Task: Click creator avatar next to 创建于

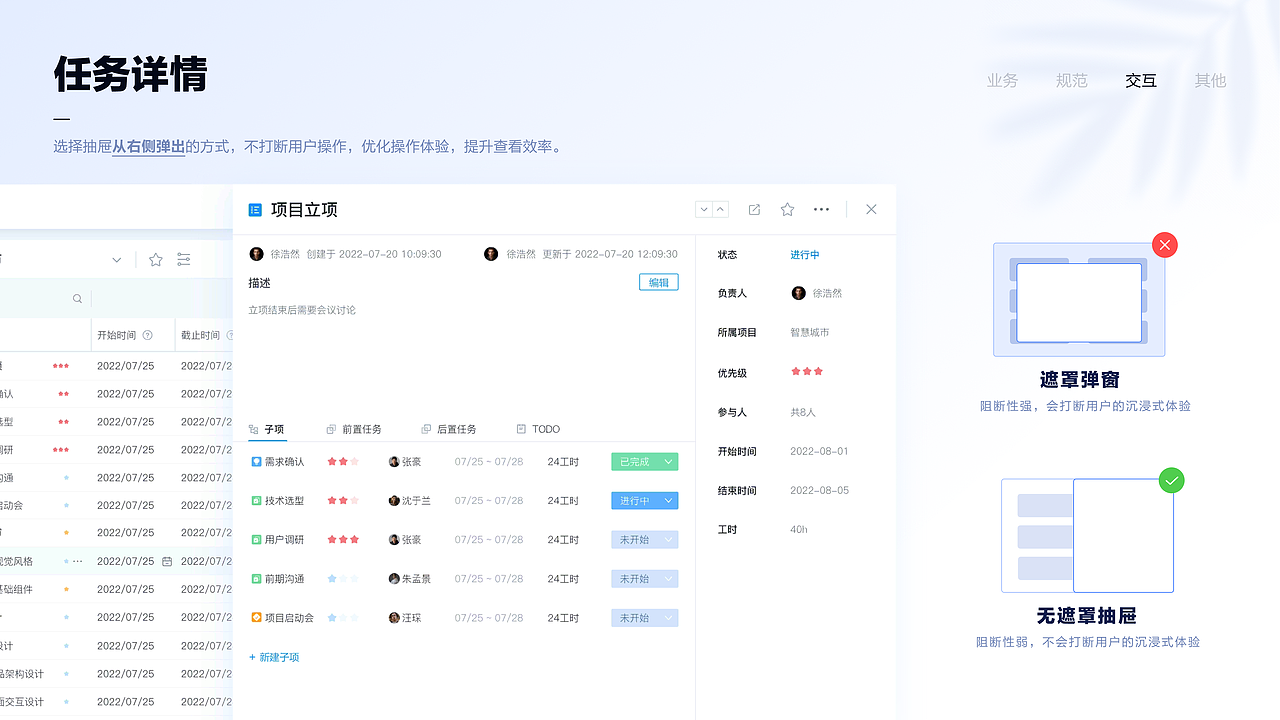Action: coord(257,254)
